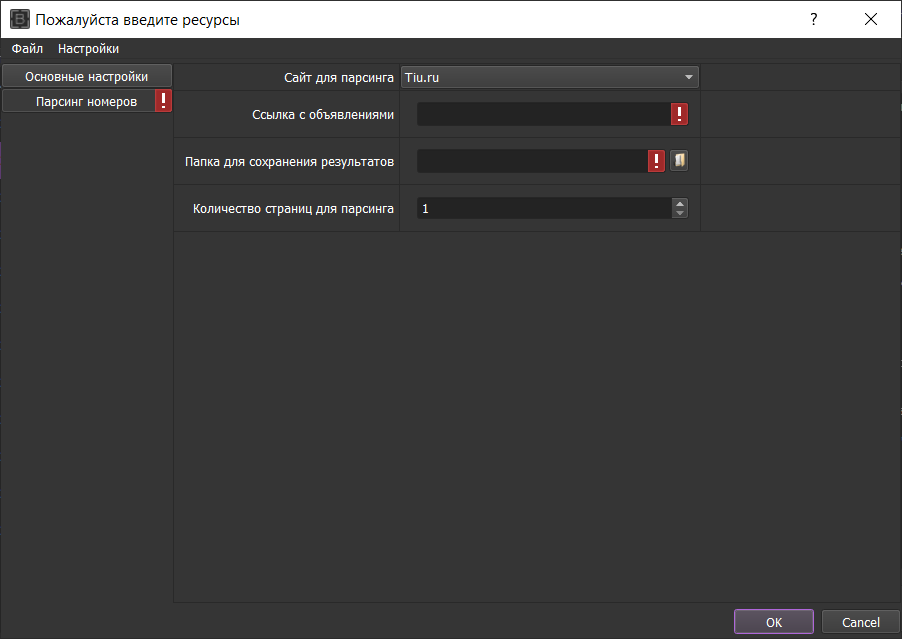The width and height of the screenshot is (902, 639).
Task: Select the Tiu.ru combo box value
Action: [540, 77]
